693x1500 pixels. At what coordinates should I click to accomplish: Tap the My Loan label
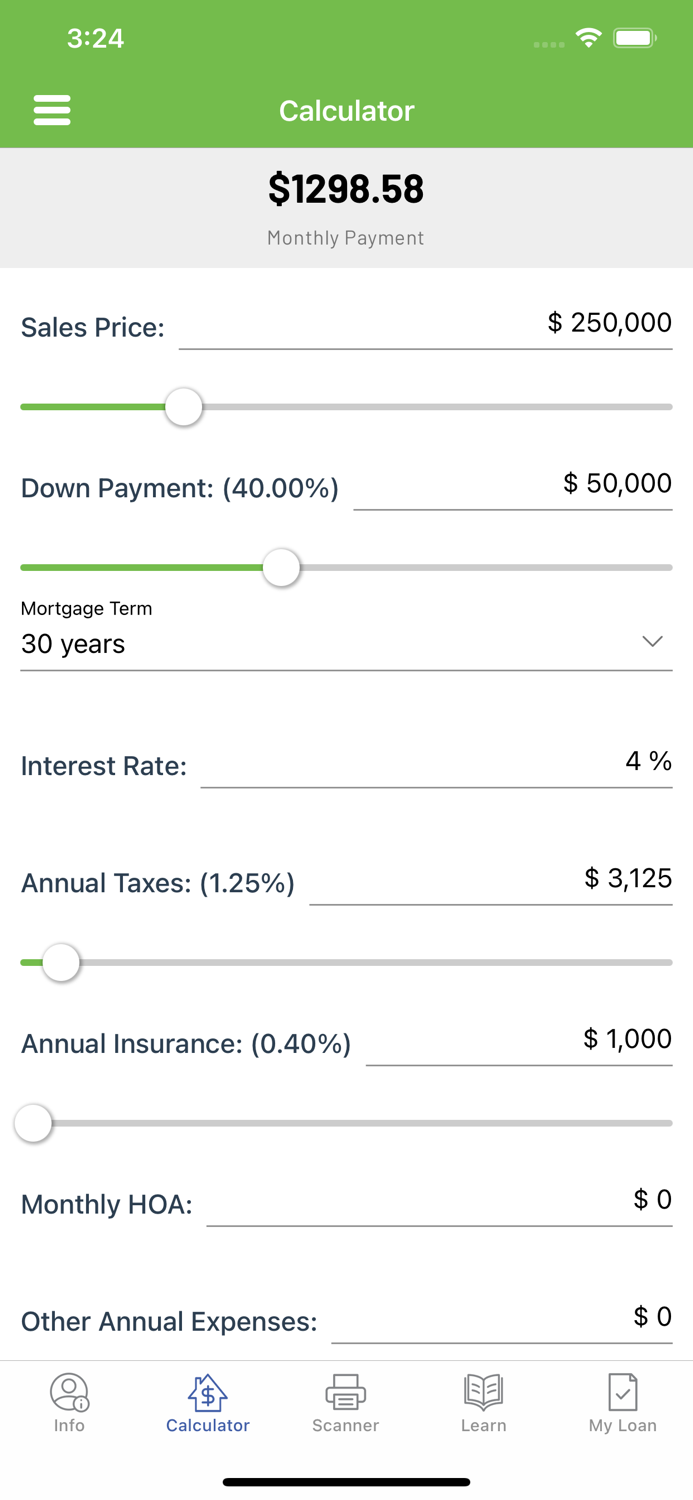click(x=622, y=1426)
